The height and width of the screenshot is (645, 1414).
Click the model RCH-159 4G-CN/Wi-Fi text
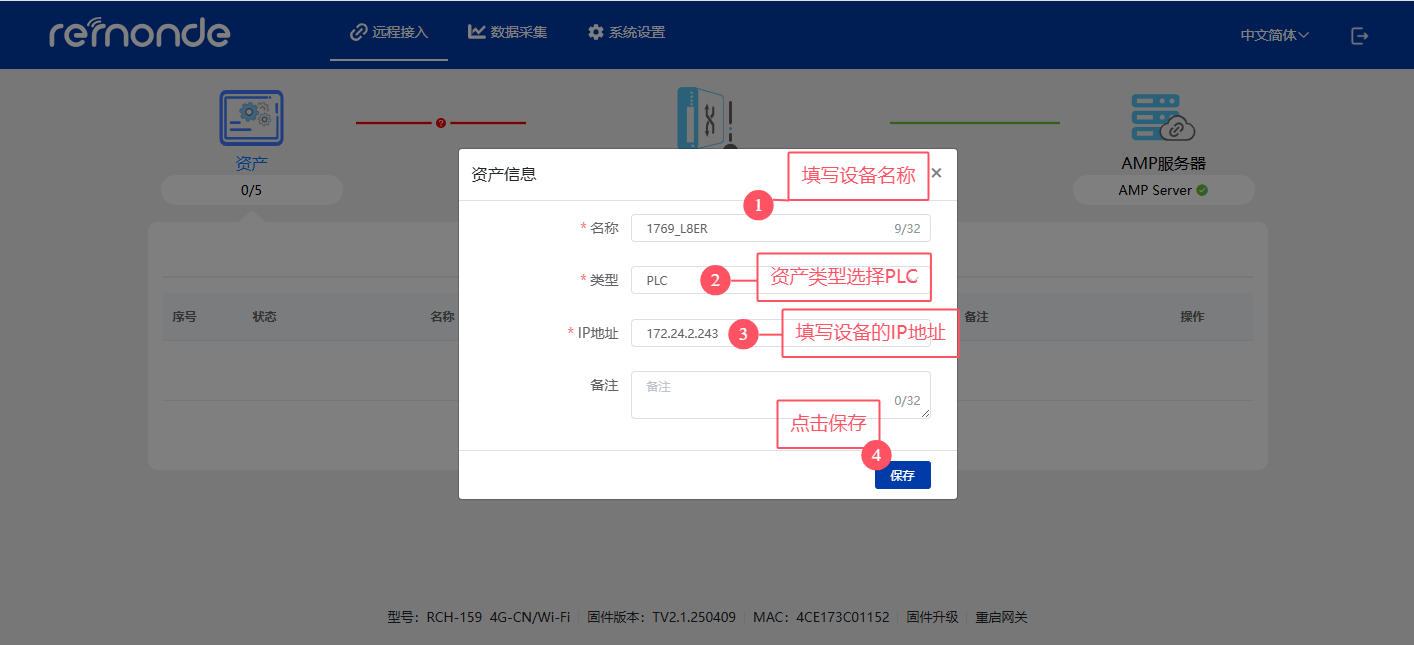478,617
